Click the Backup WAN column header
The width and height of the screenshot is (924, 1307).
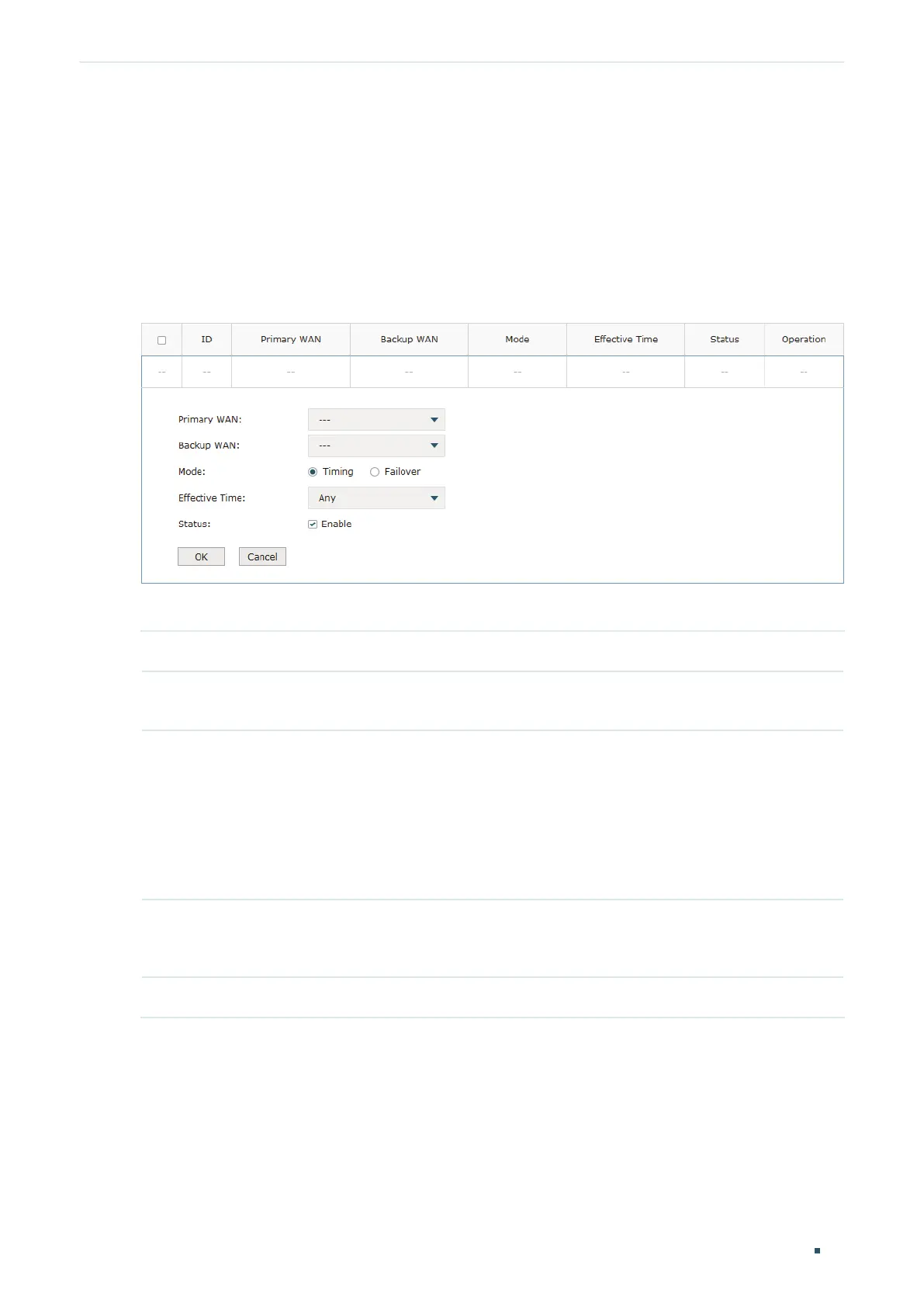point(409,339)
